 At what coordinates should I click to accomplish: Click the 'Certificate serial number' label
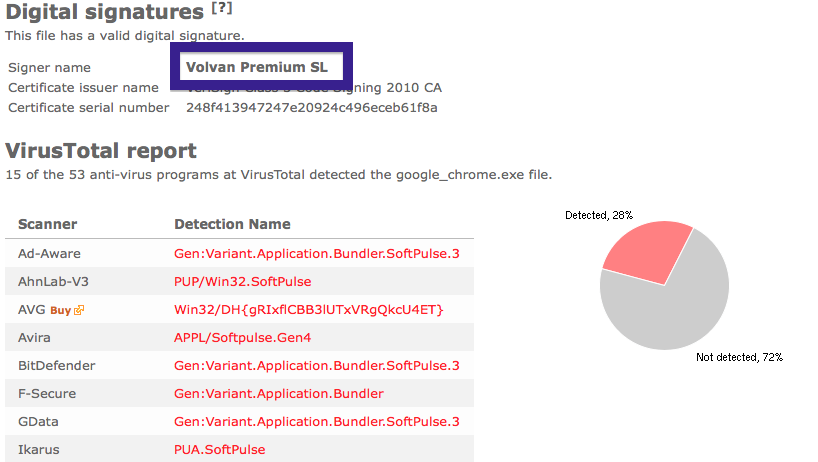tap(89, 108)
